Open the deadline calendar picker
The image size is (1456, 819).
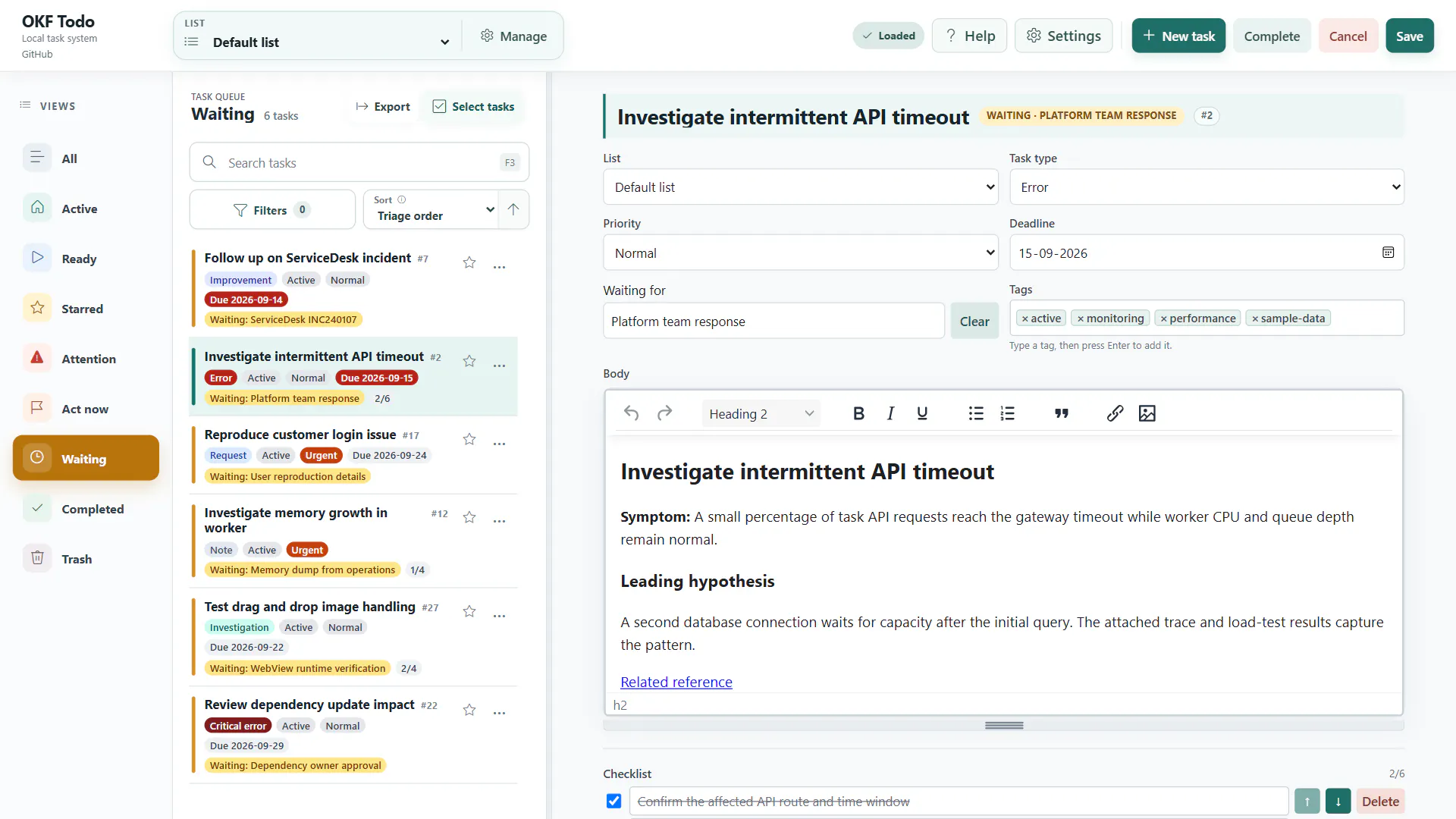click(x=1388, y=253)
